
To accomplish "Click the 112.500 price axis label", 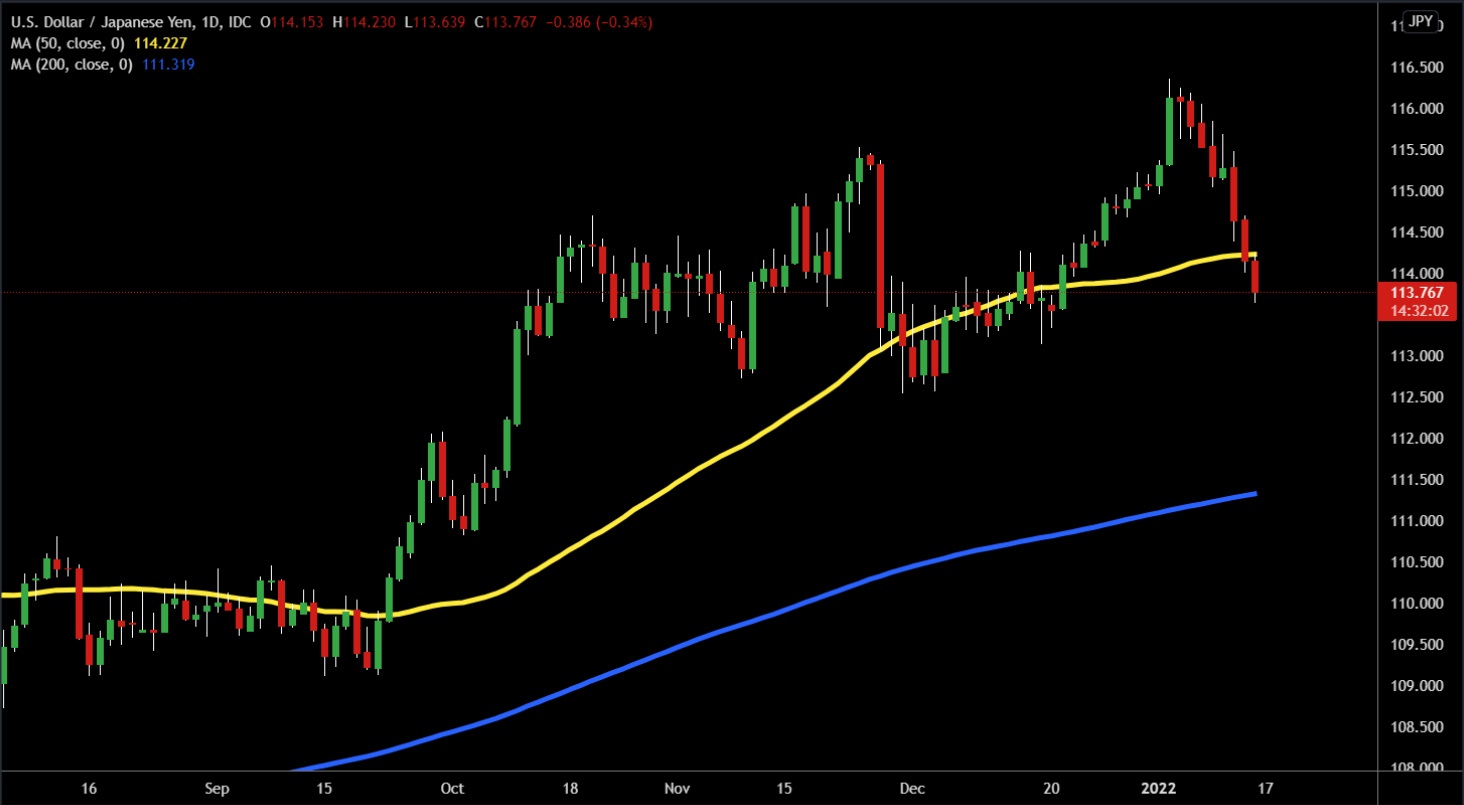I will tap(1415, 397).
